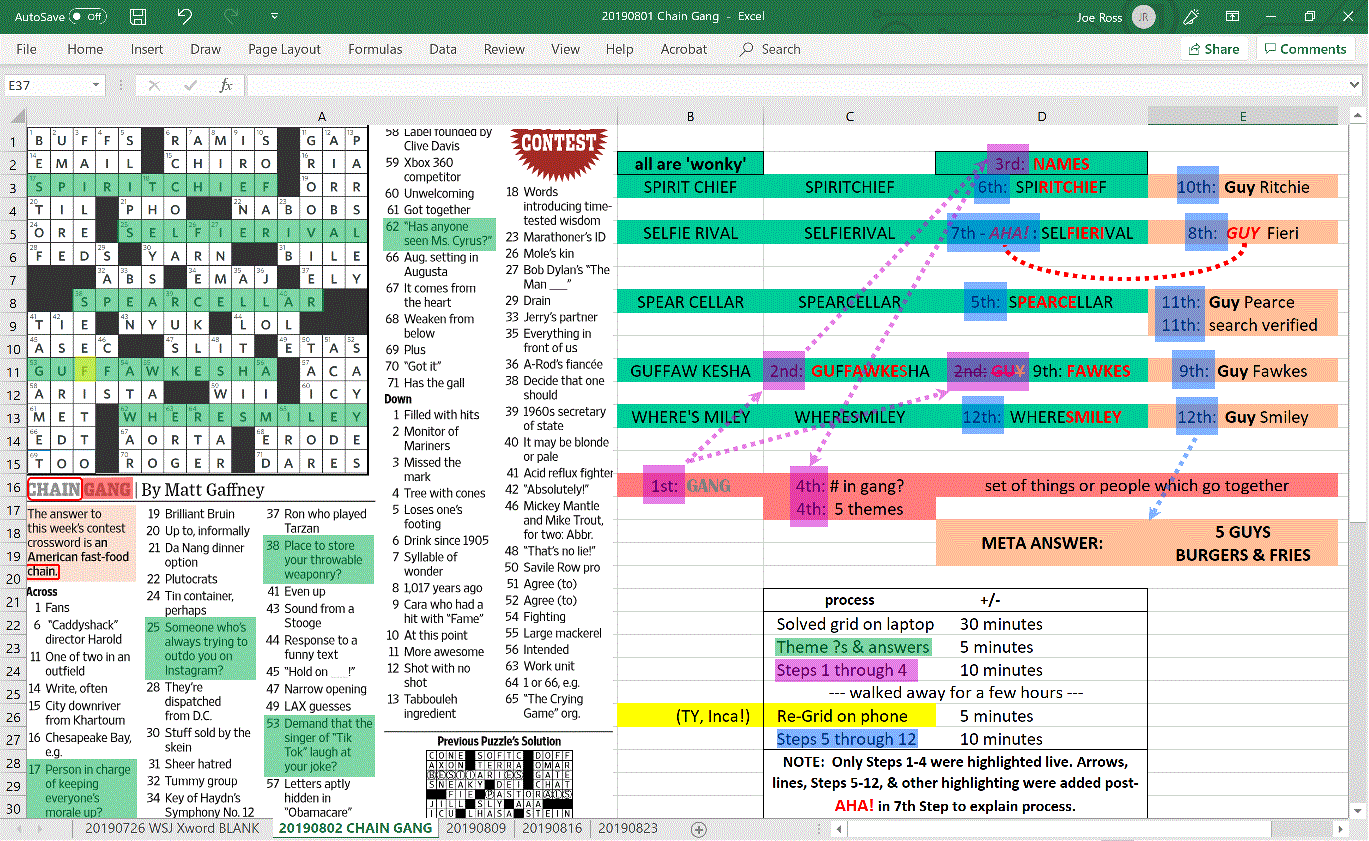Click the Search magnifier box

tap(770, 49)
